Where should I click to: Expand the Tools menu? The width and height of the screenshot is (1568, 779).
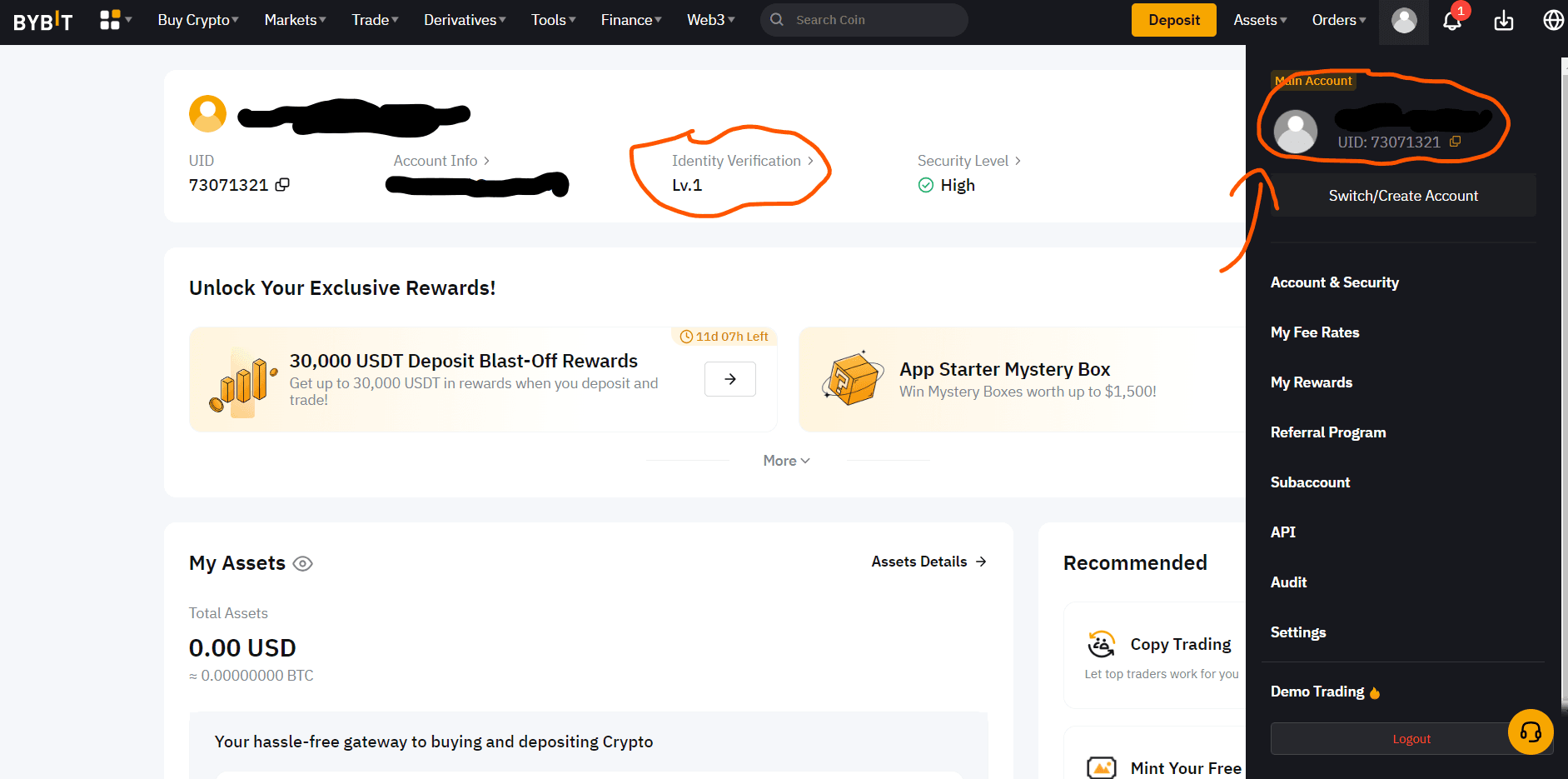[554, 20]
